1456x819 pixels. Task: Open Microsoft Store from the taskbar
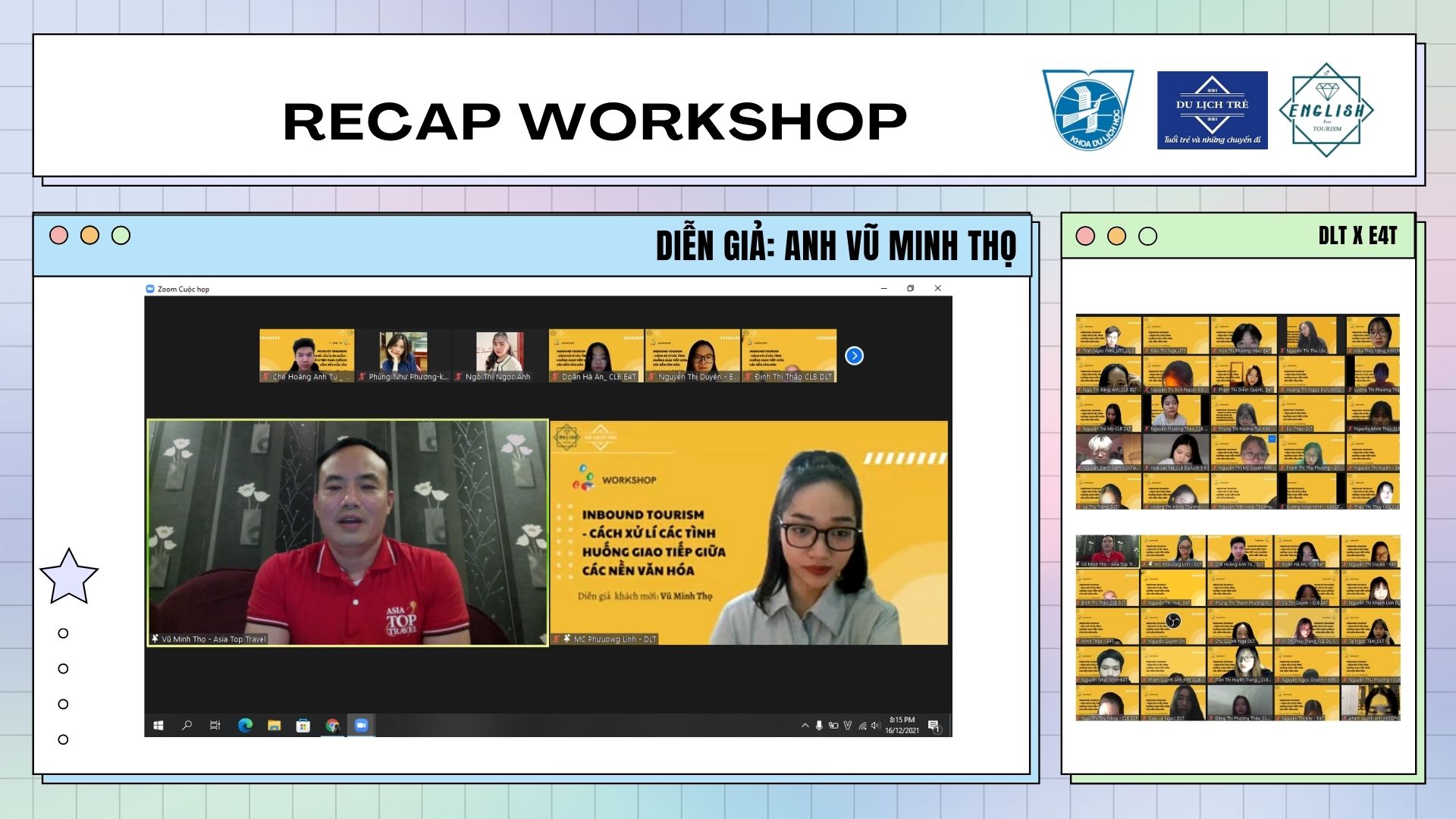pos(303,726)
